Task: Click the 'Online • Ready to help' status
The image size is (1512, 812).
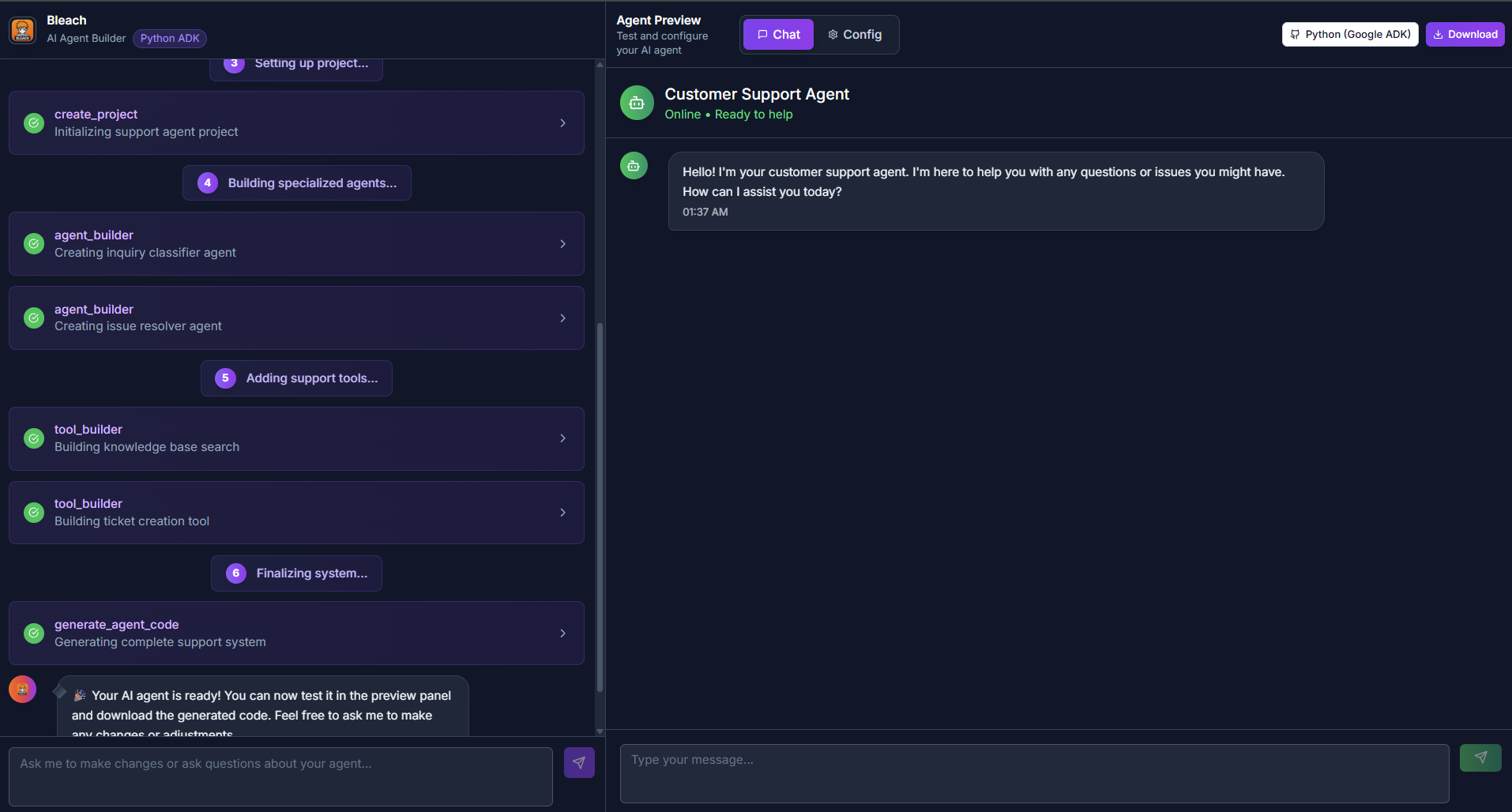Action: 728,115
